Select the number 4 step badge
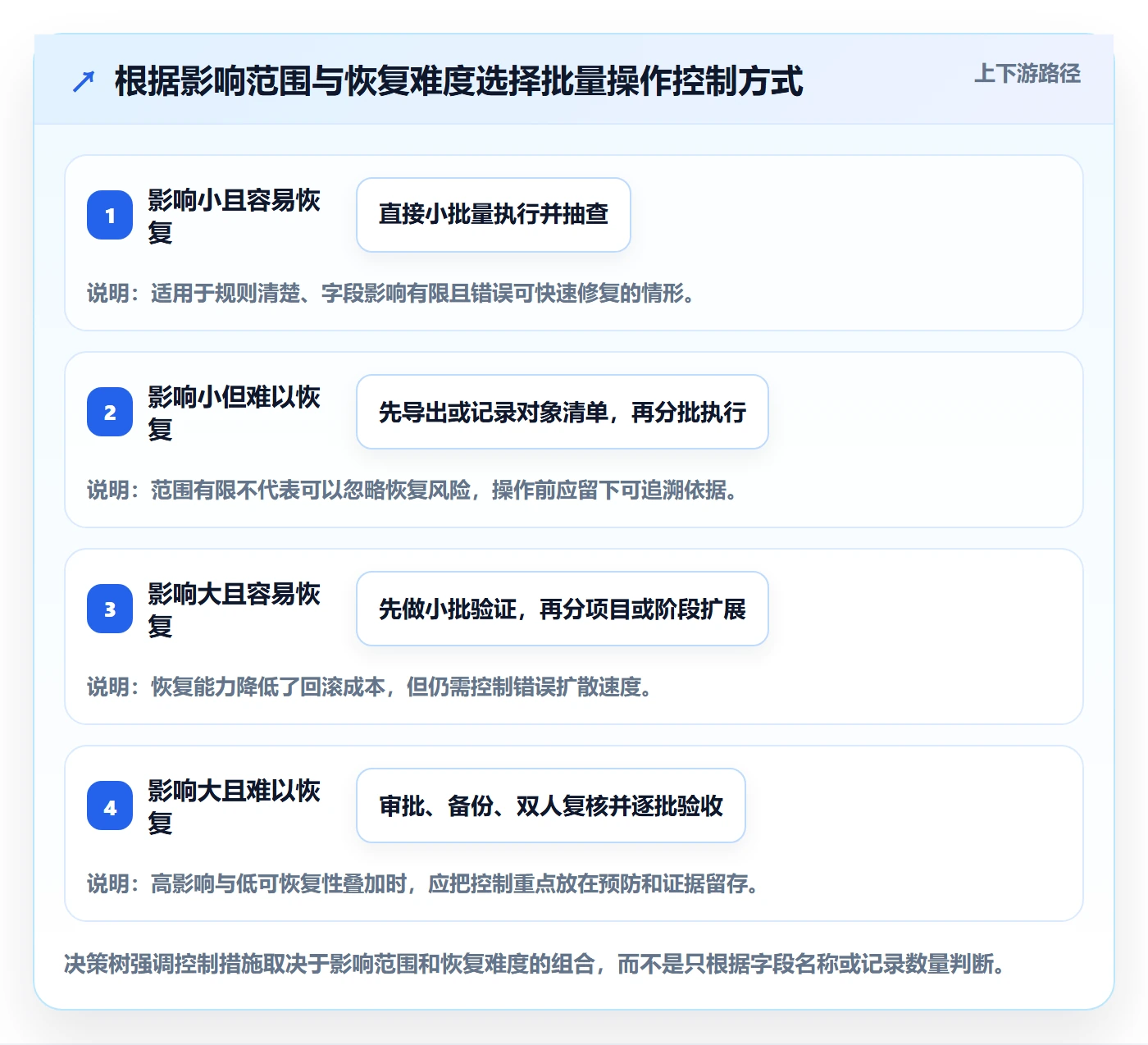This screenshot has width=1148, height=1045. click(x=110, y=805)
